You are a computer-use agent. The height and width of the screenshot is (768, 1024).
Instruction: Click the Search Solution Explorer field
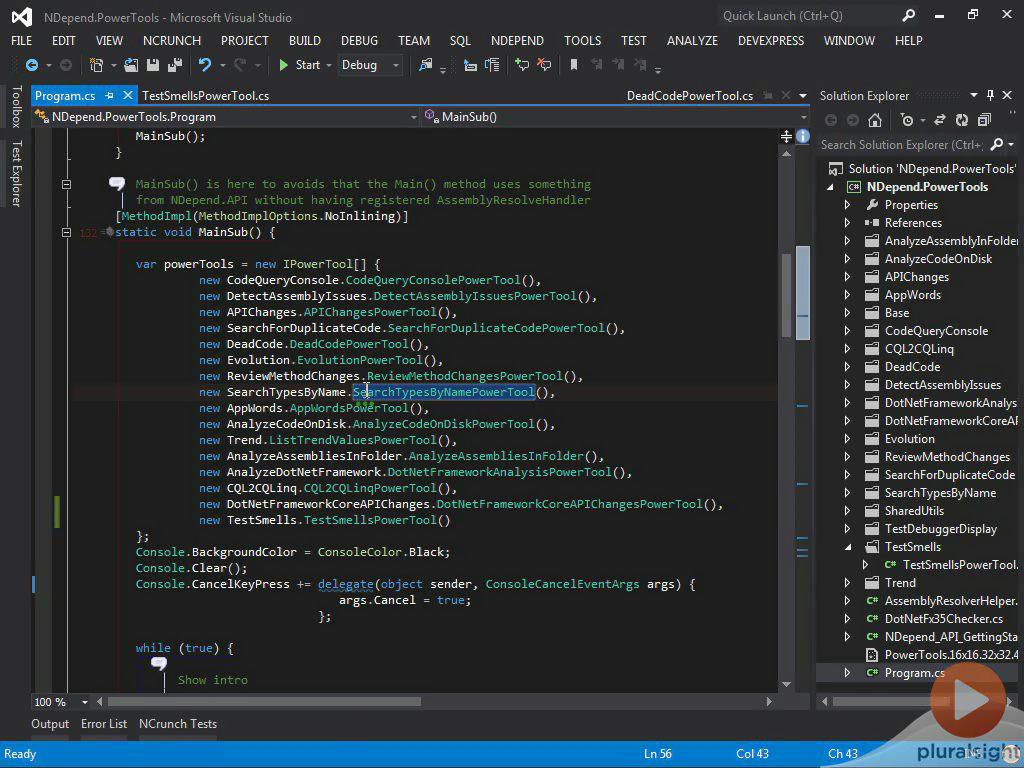(x=901, y=144)
